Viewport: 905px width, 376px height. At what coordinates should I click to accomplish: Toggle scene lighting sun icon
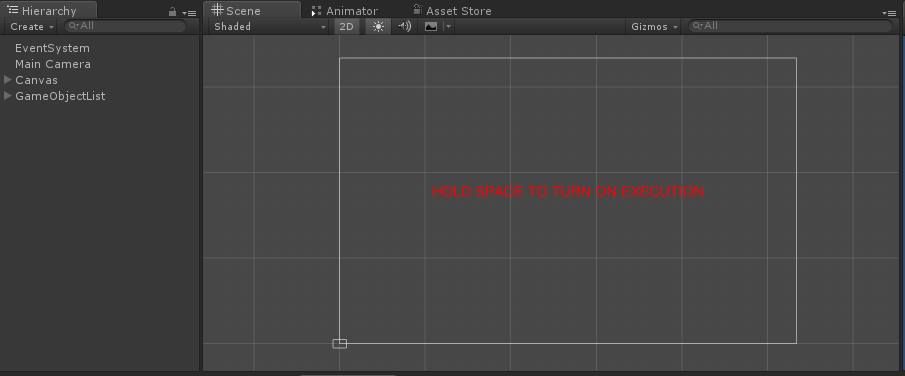[x=378, y=27]
